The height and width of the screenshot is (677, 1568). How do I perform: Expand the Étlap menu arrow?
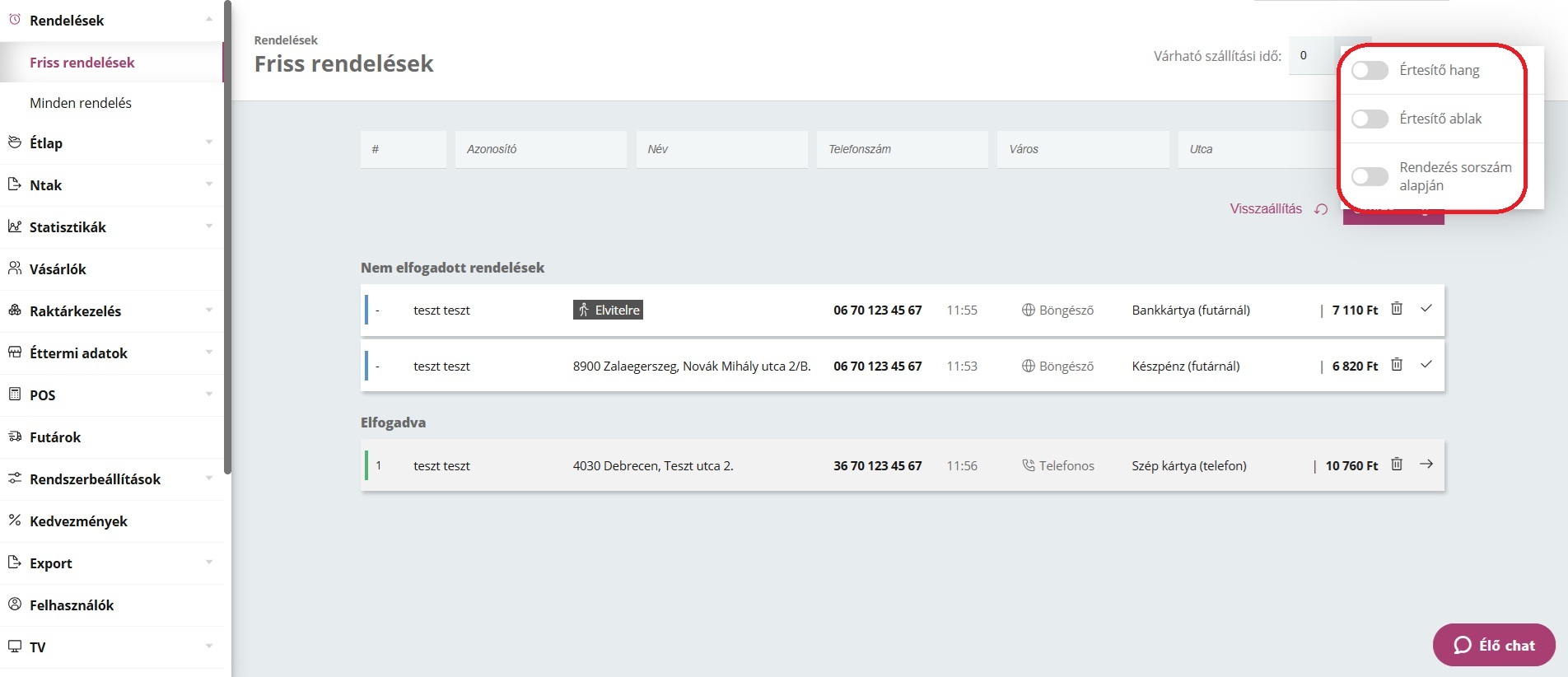(209, 142)
